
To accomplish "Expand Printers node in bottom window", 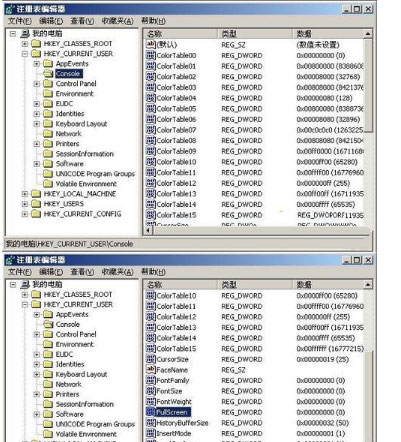I will 37,394.
